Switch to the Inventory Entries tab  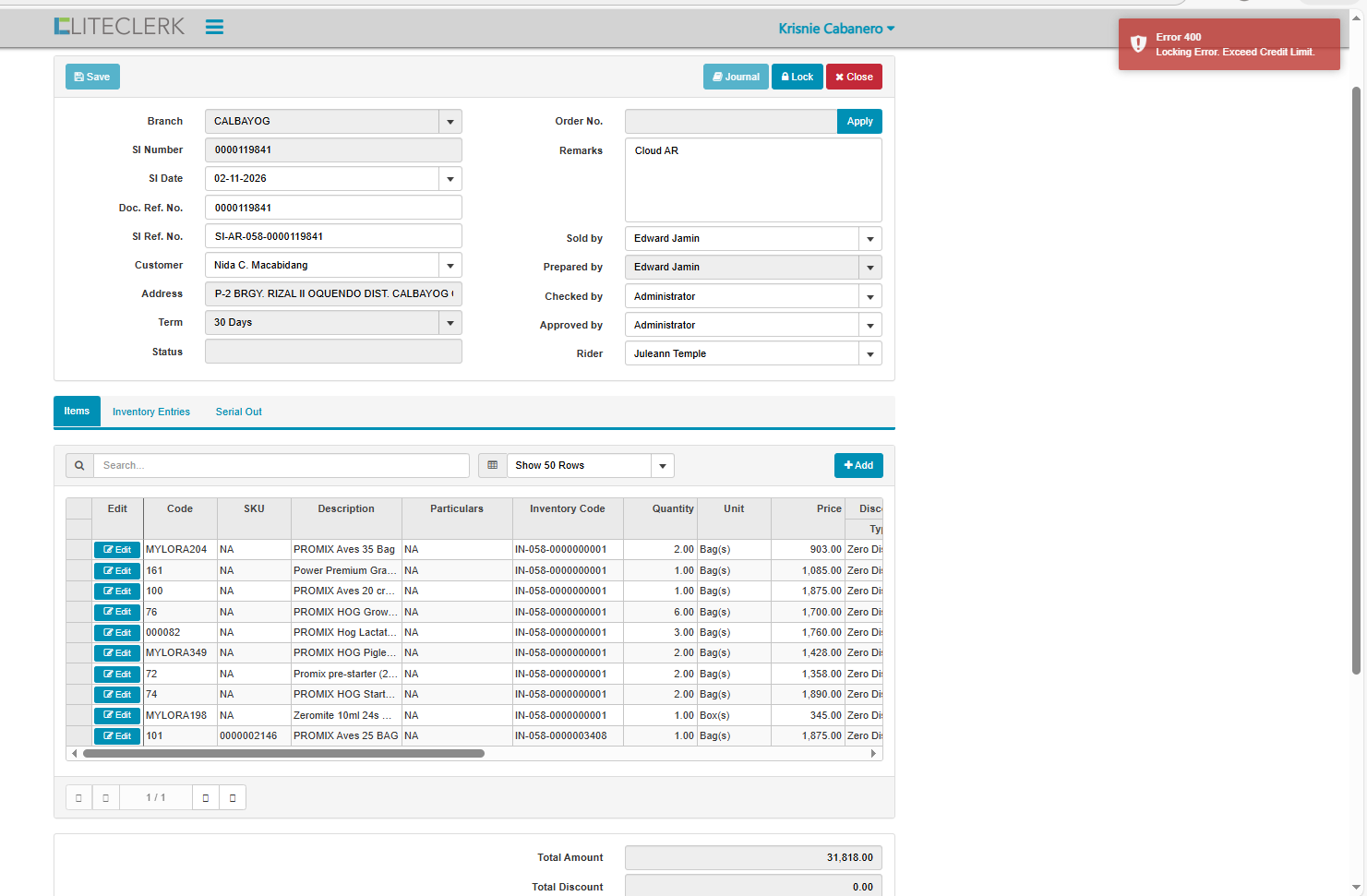[x=151, y=412]
